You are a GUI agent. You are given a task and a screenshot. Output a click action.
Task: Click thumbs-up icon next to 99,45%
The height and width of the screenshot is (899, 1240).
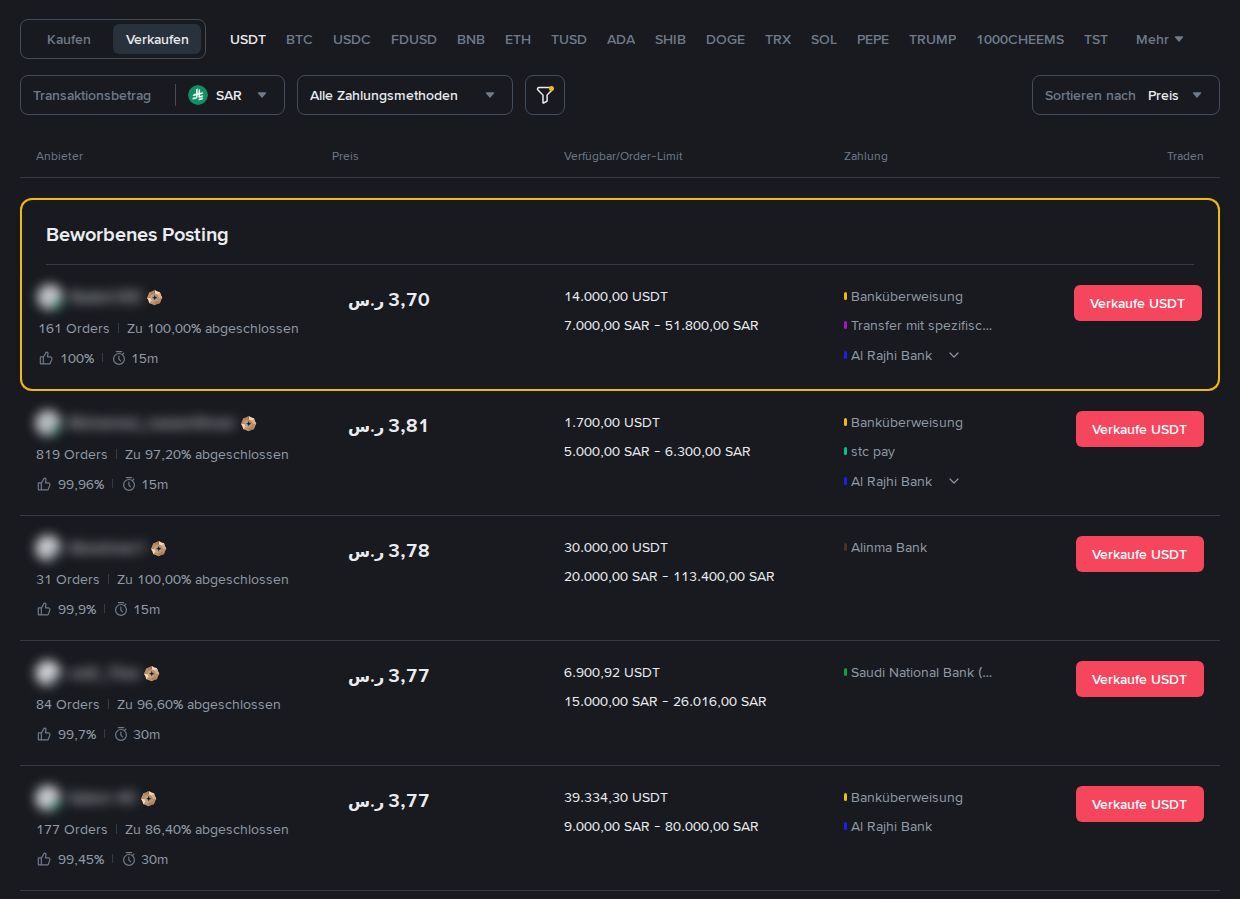[x=43, y=859]
